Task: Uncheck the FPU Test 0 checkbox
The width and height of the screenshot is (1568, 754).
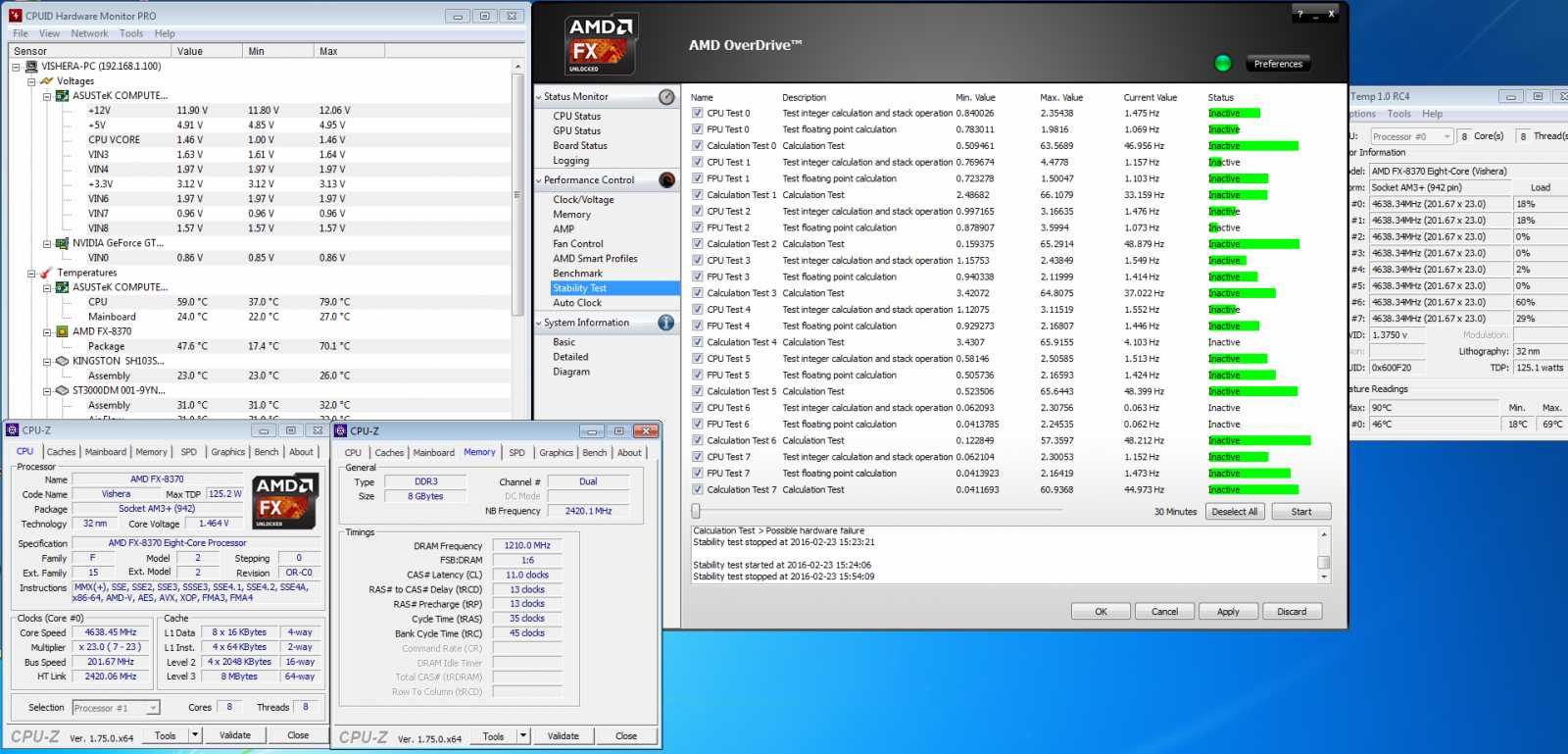Action: coord(698,129)
